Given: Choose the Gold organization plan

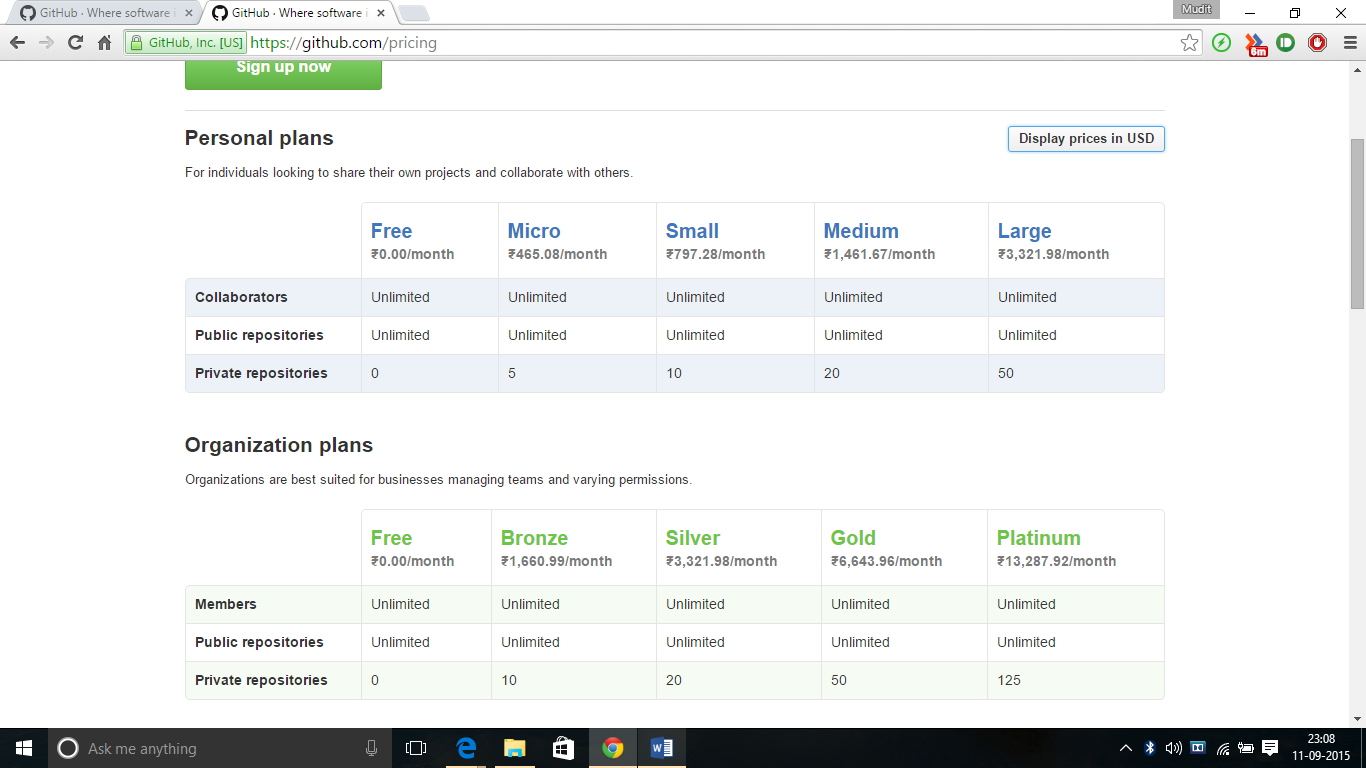Looking at the screenshot, I should pyautogui.click(x=853, y=538).
